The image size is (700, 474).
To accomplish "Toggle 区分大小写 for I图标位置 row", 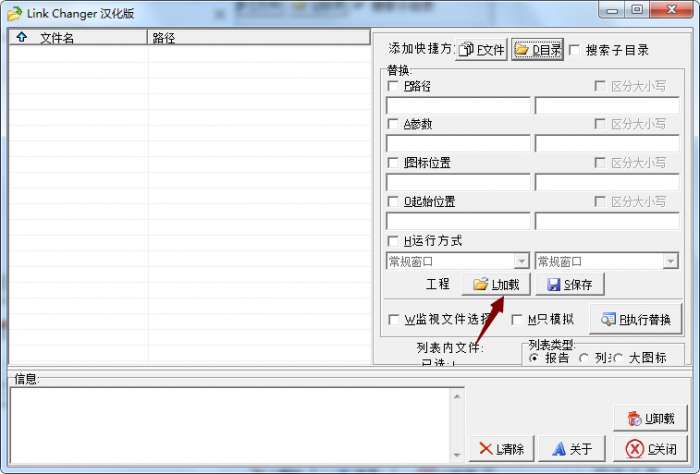I will coord(600,162).
